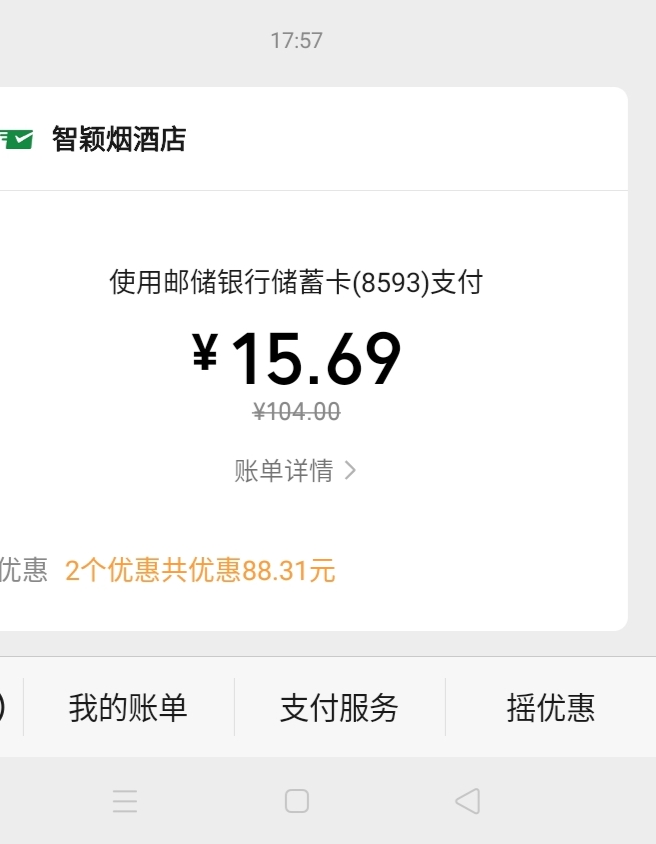Open the 我的账单 menu
The width and height of the screenshot is (656, 844).
(x=128, y=708)
